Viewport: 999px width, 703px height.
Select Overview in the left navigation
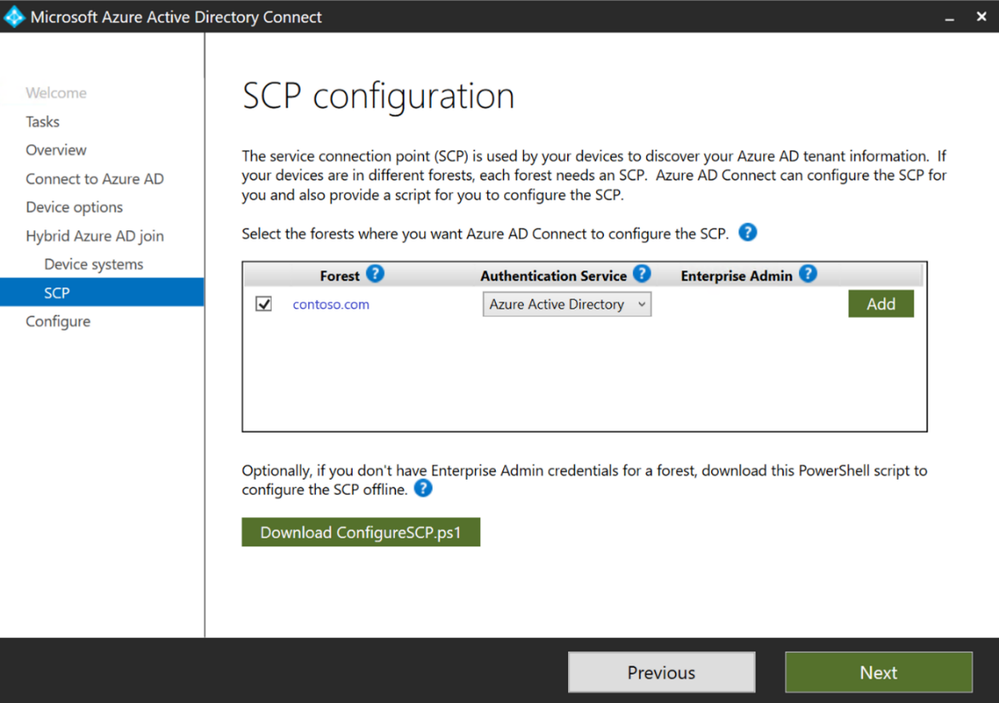[56, 150]
